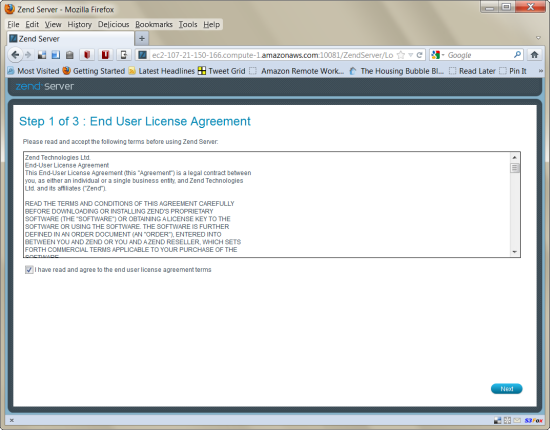The width and height of the screenshot is (550, 430).
Task: Click the license text scrollbar down arrow
Action: pyautogui.click(x=515, y=252)
